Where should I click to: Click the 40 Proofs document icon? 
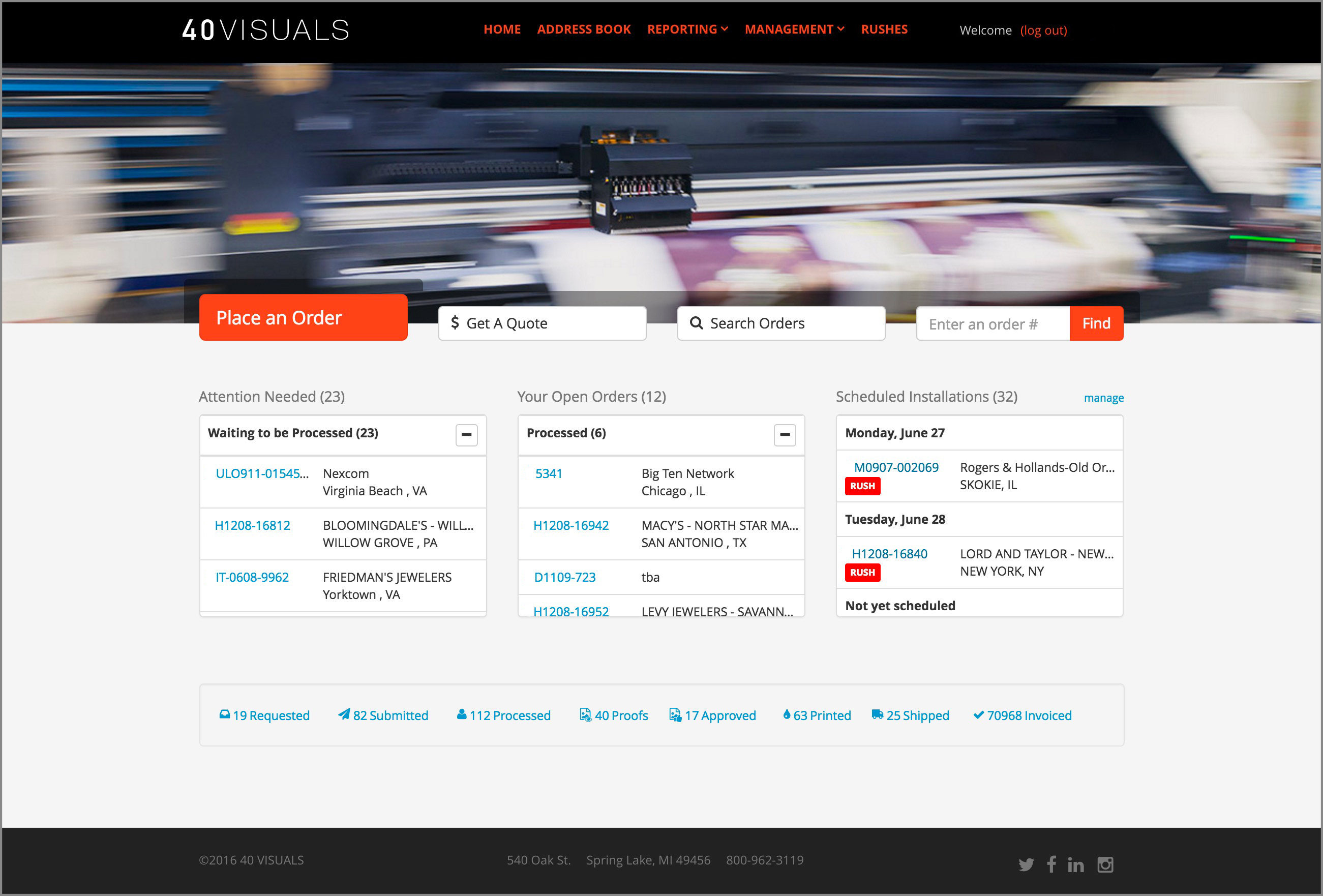tap(586, 715)
